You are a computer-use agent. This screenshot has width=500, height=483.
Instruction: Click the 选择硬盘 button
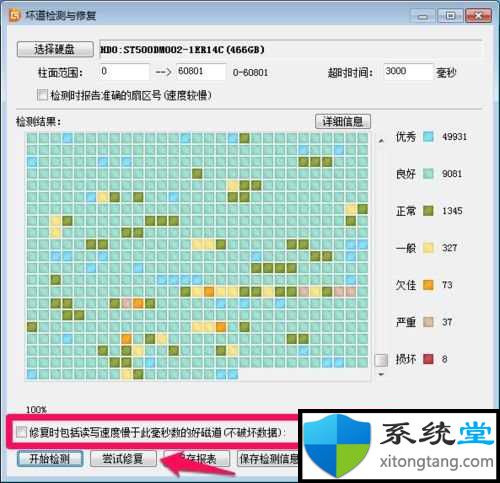[55, 49]
